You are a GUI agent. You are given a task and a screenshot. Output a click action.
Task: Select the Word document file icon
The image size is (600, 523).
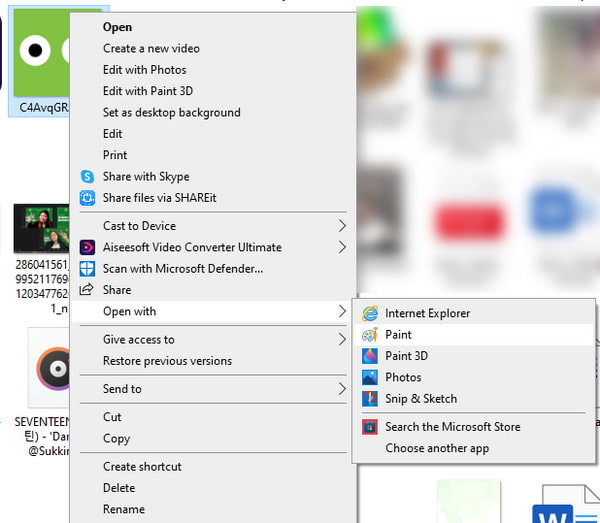(x=567, y=503)
